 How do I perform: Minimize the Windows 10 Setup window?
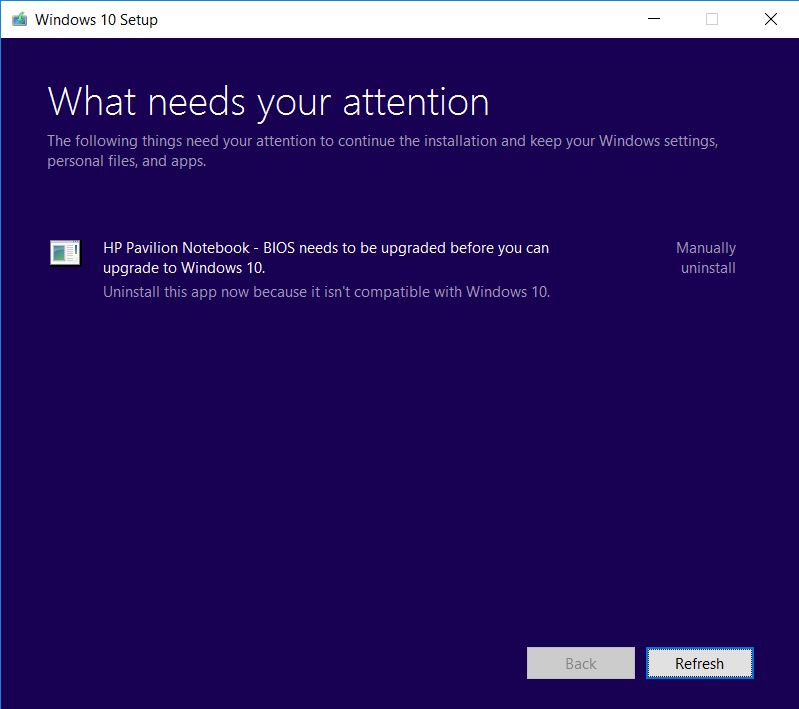point(654,19)
